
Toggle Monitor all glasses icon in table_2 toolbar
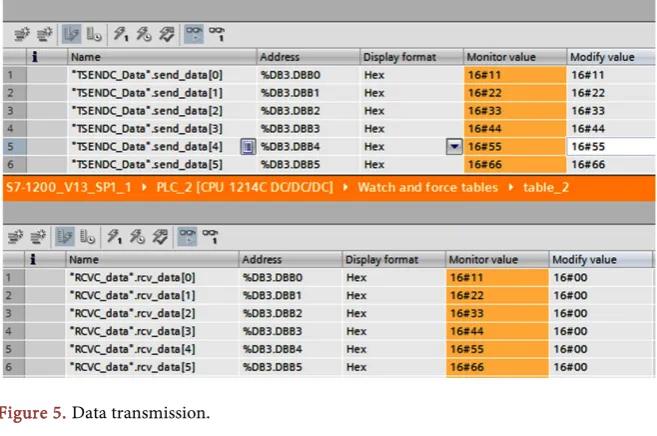coord(187,237)
